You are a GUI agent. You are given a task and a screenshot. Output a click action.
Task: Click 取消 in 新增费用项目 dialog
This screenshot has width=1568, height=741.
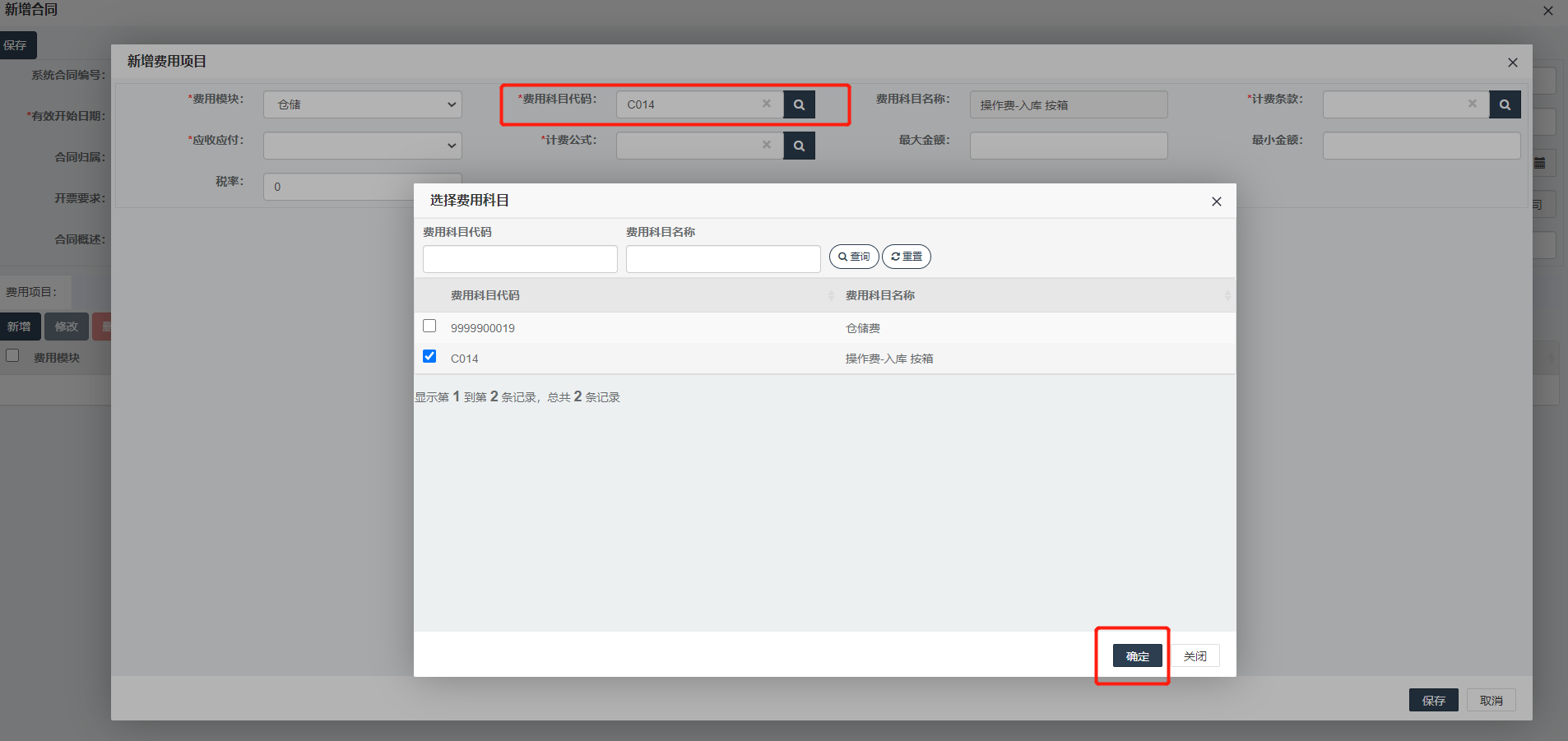click(1491, 700)
